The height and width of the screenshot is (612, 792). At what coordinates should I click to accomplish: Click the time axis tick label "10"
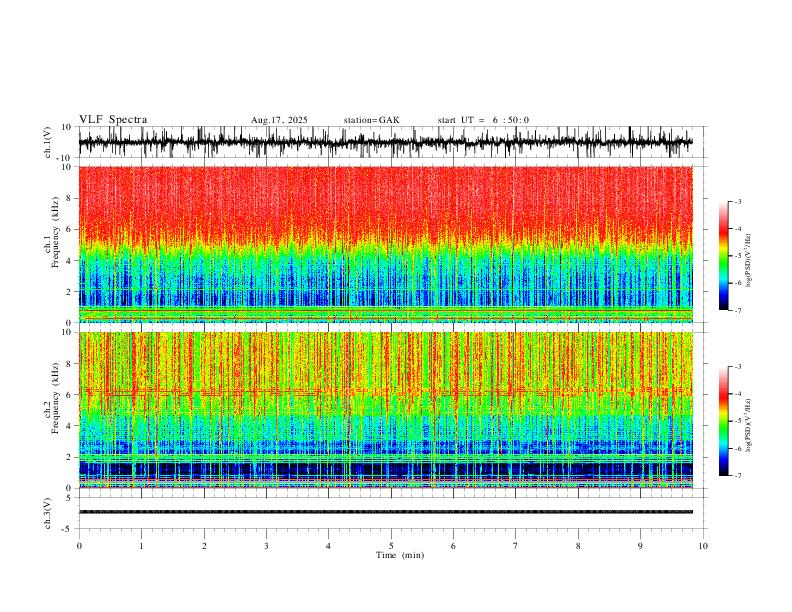pos(703,546)
